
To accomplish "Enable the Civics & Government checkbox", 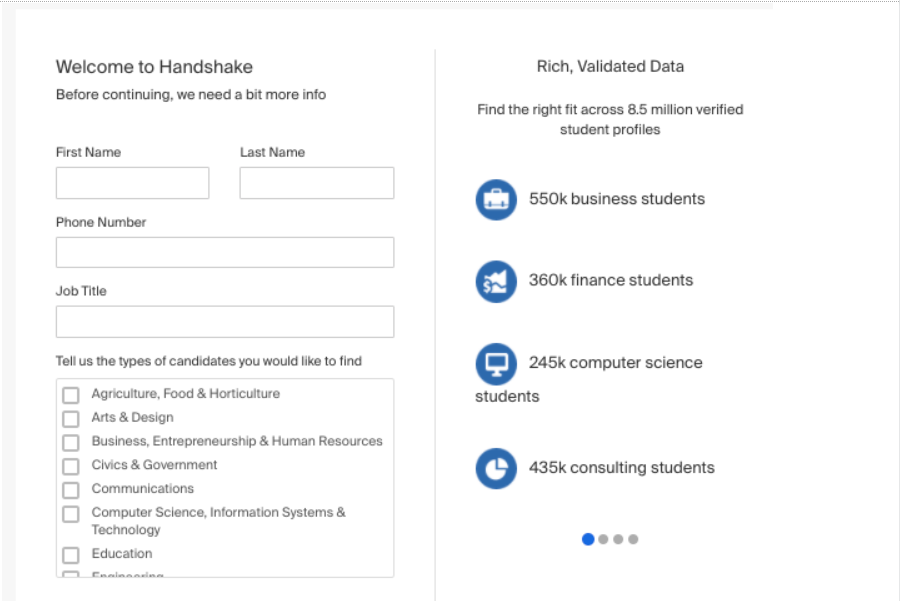I will (x=71, y=466).
